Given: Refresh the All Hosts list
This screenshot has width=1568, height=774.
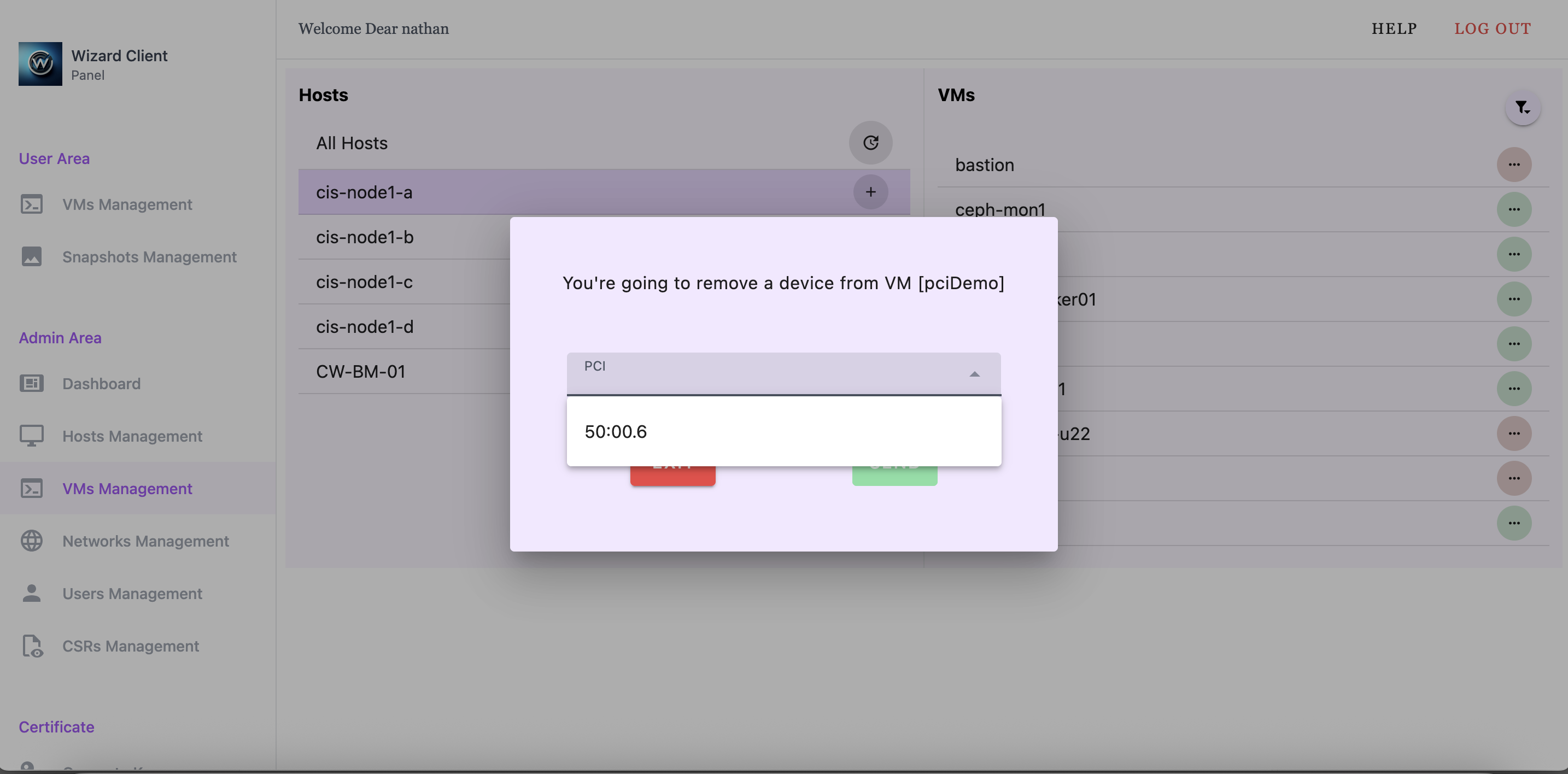Looking at the screenshot, I should coord(870,142).
